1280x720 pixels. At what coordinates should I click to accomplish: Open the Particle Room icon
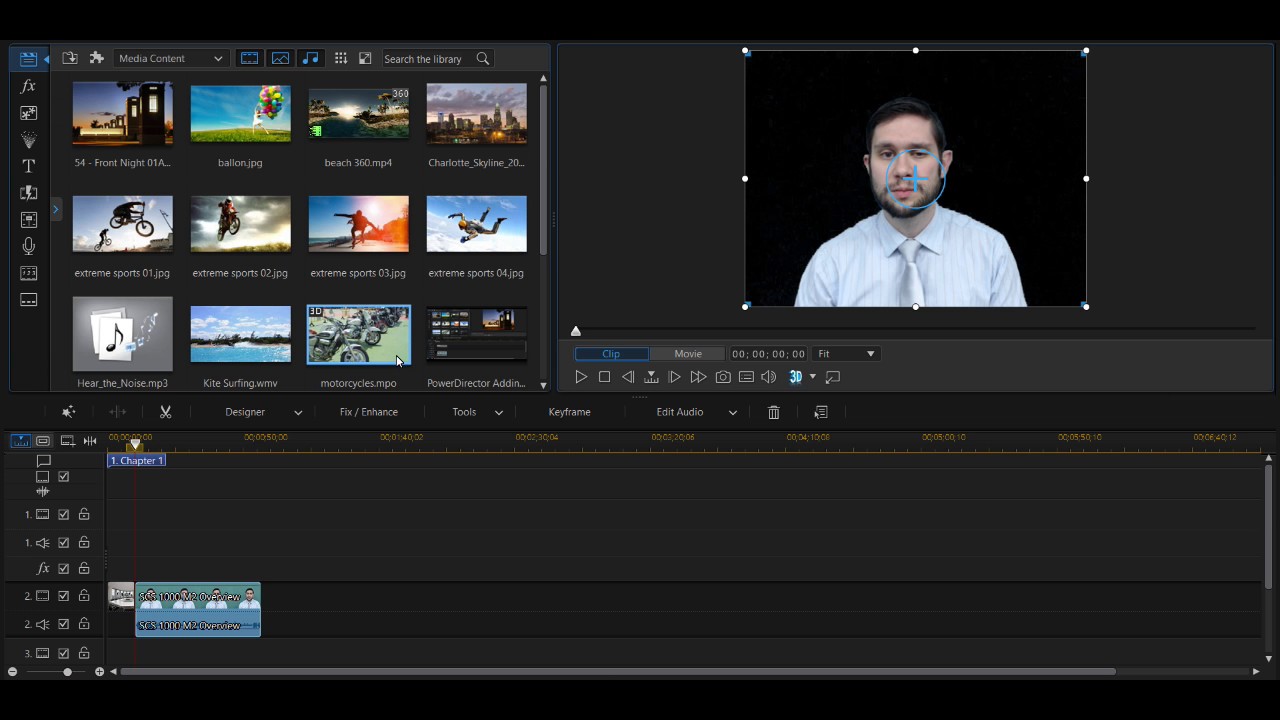coord(28,139)
